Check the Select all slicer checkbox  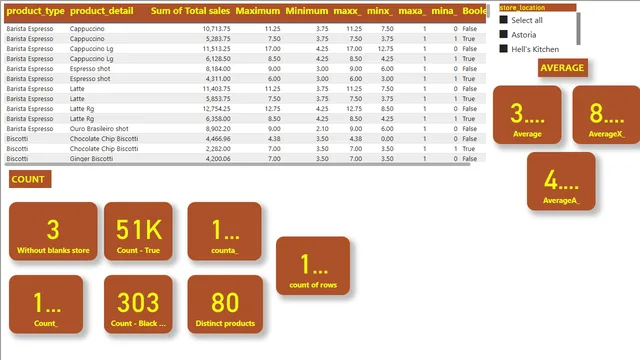(x=504, y=20)
